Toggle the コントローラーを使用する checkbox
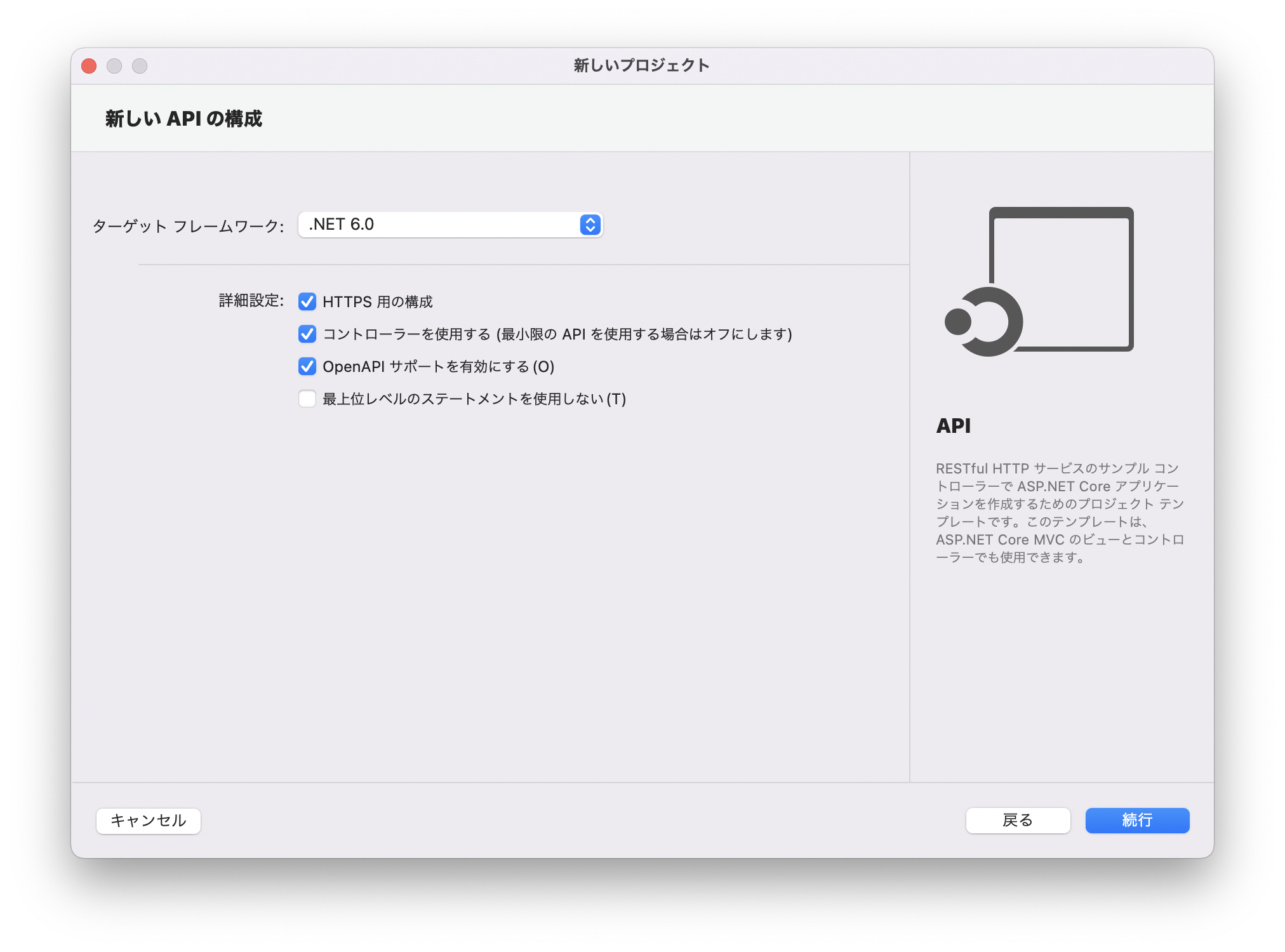The width and height of the screenshot is (1285, 952). coord(307,334)
